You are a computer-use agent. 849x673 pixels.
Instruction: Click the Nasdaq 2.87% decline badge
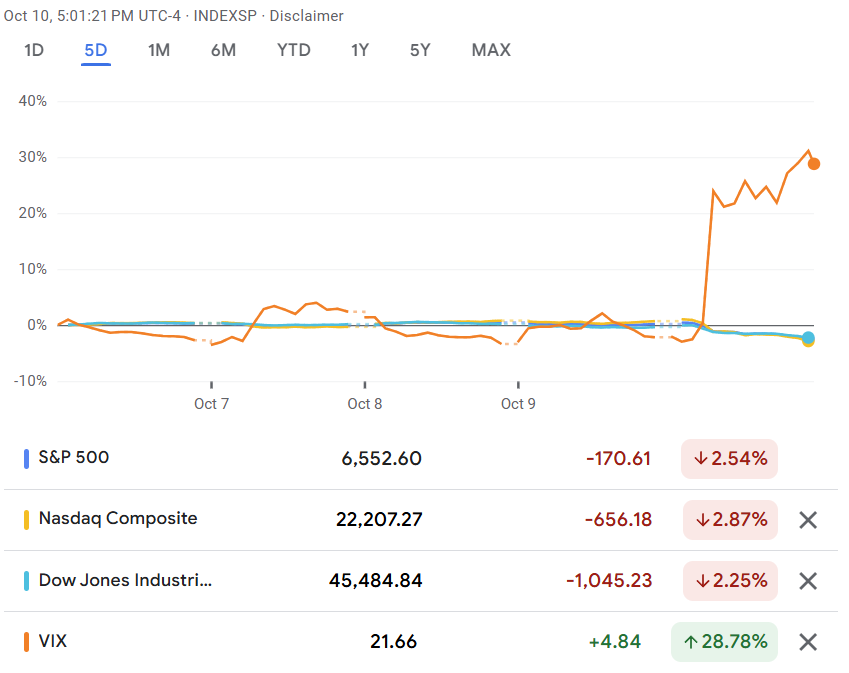tap(730, 520)
